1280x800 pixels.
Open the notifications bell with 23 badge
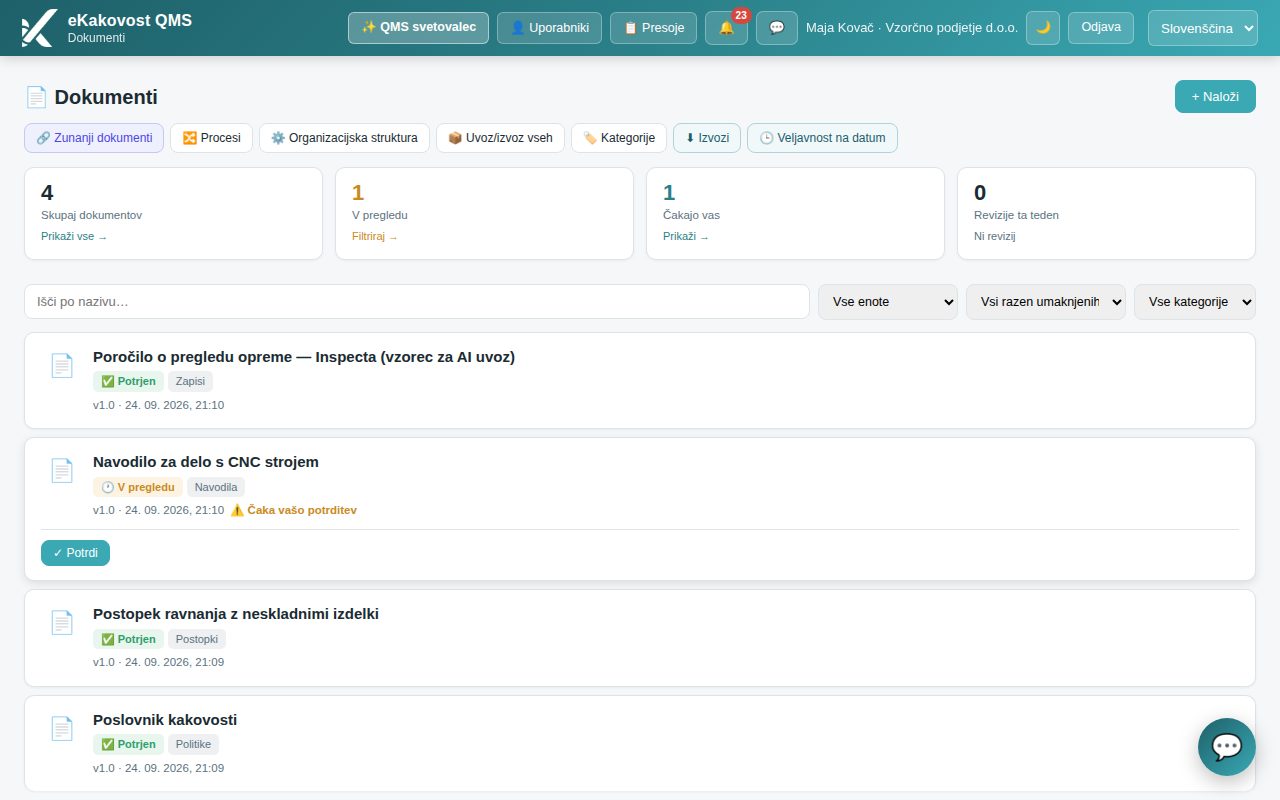pyautogui.click(x=726, y=28)
